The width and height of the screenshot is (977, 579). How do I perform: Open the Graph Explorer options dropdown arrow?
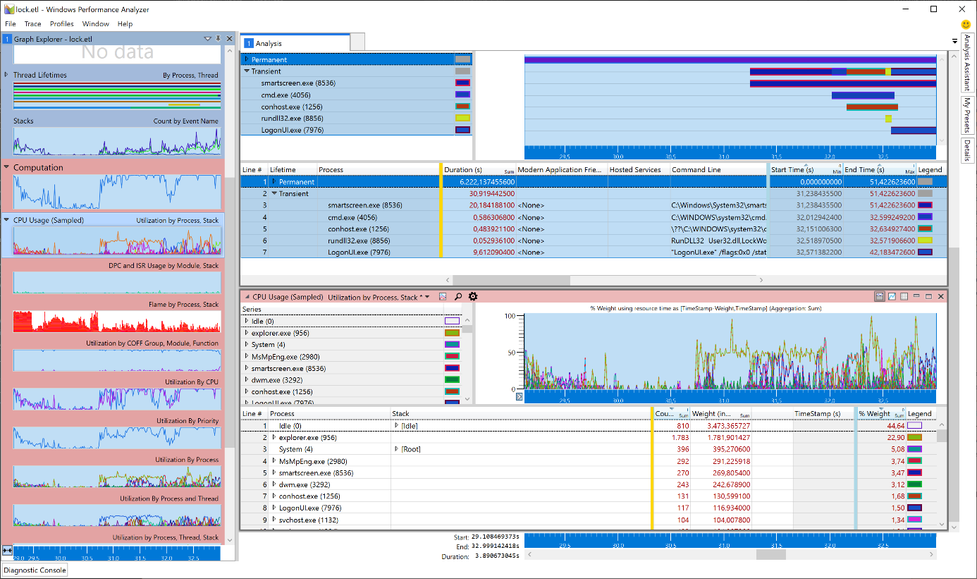207,39
